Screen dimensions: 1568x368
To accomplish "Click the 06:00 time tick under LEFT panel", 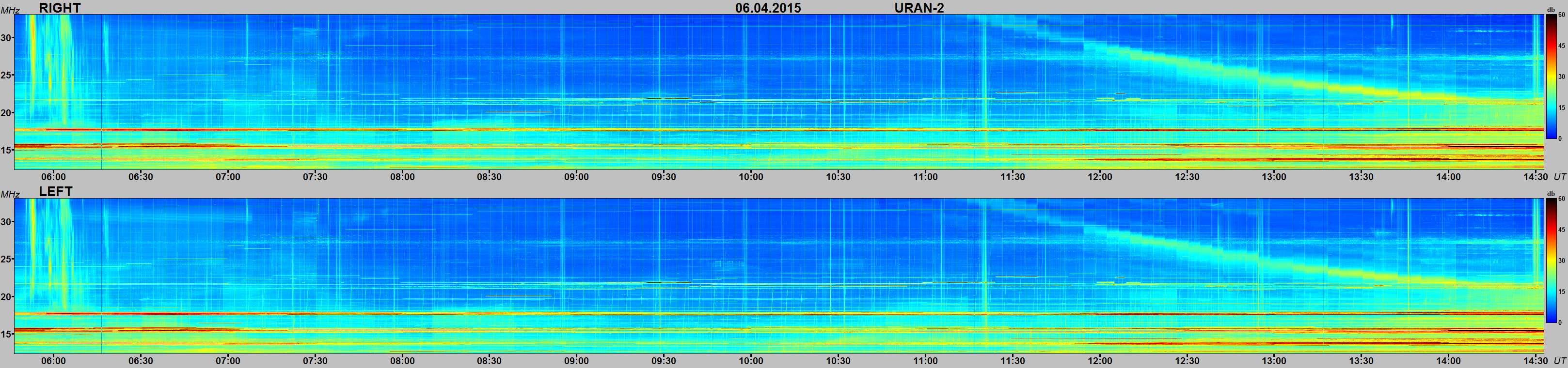I will click(x=54, y=361).
